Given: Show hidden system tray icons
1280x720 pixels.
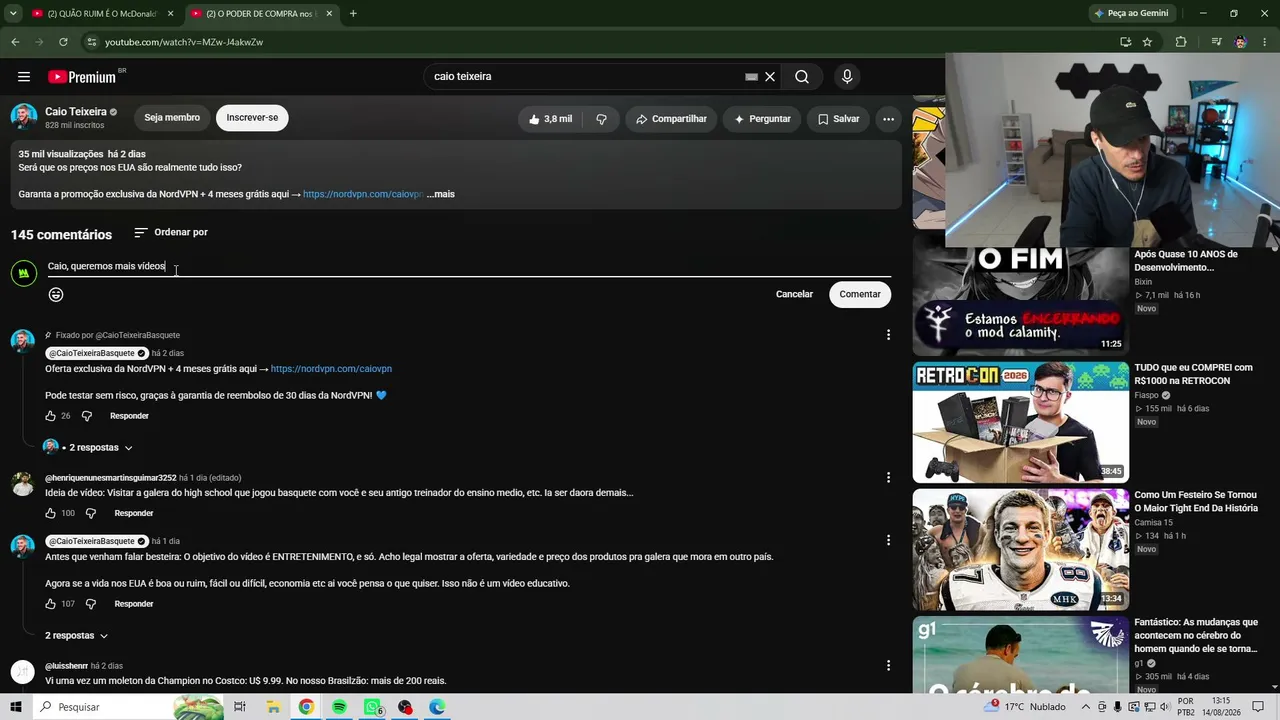Looking at the screenshot, I should 1086,707.
